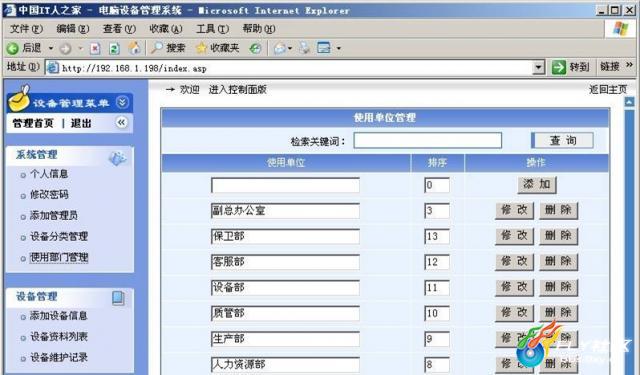Open the Back button history dropdown arrow

click(51, 49)
